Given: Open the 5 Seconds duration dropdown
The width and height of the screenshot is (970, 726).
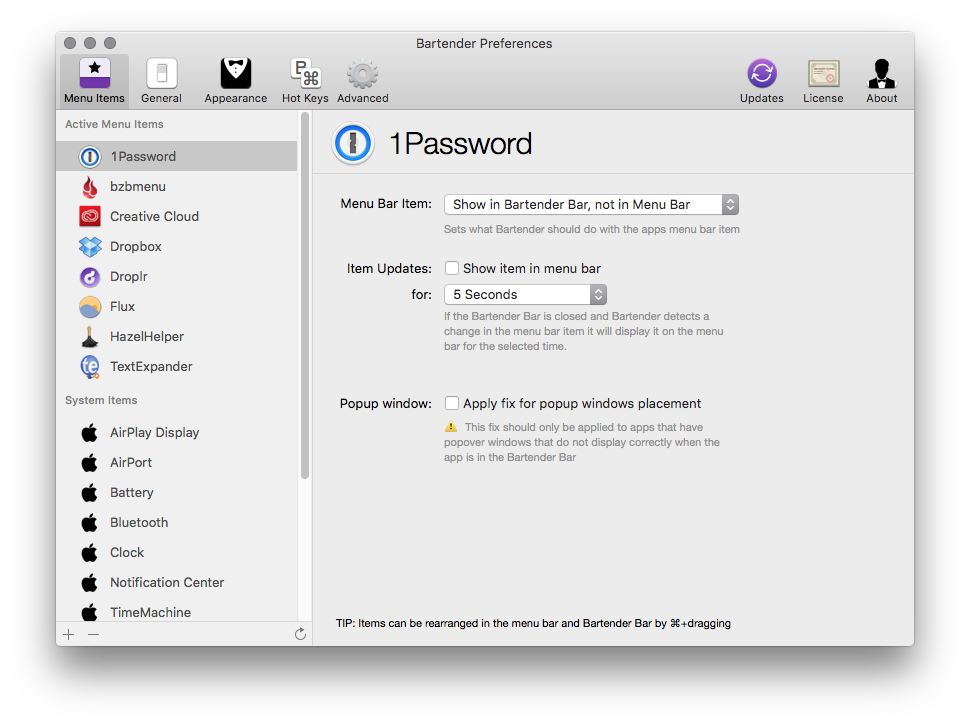Looking at the screenshot, I should pyautogui.click(x=525, y=294).
